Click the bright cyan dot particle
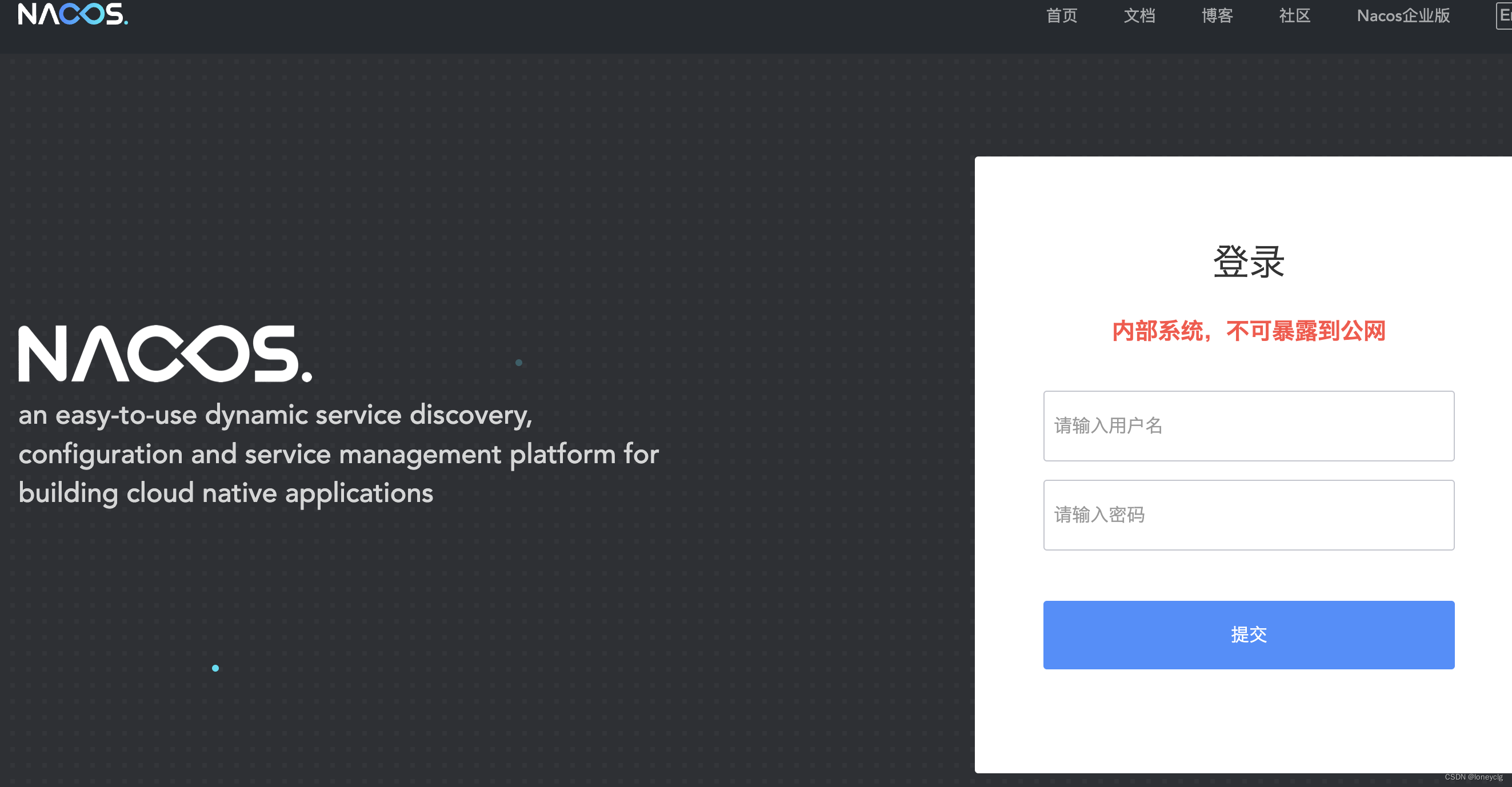 [x=215, y=668]
